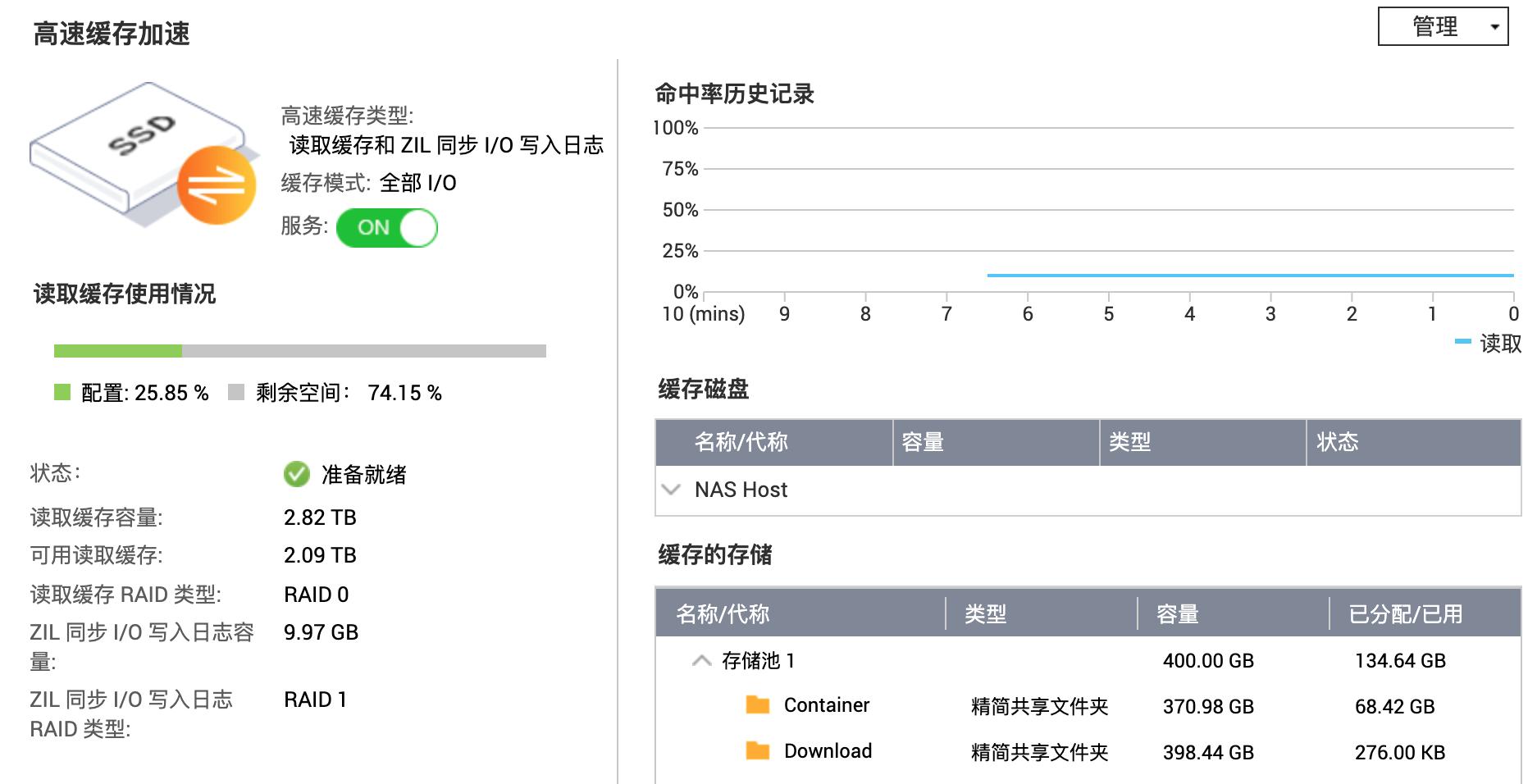Click the Download folder icon
This screenshot has width=1537, height=784.
pyautogui.click(x=755, y=750)
